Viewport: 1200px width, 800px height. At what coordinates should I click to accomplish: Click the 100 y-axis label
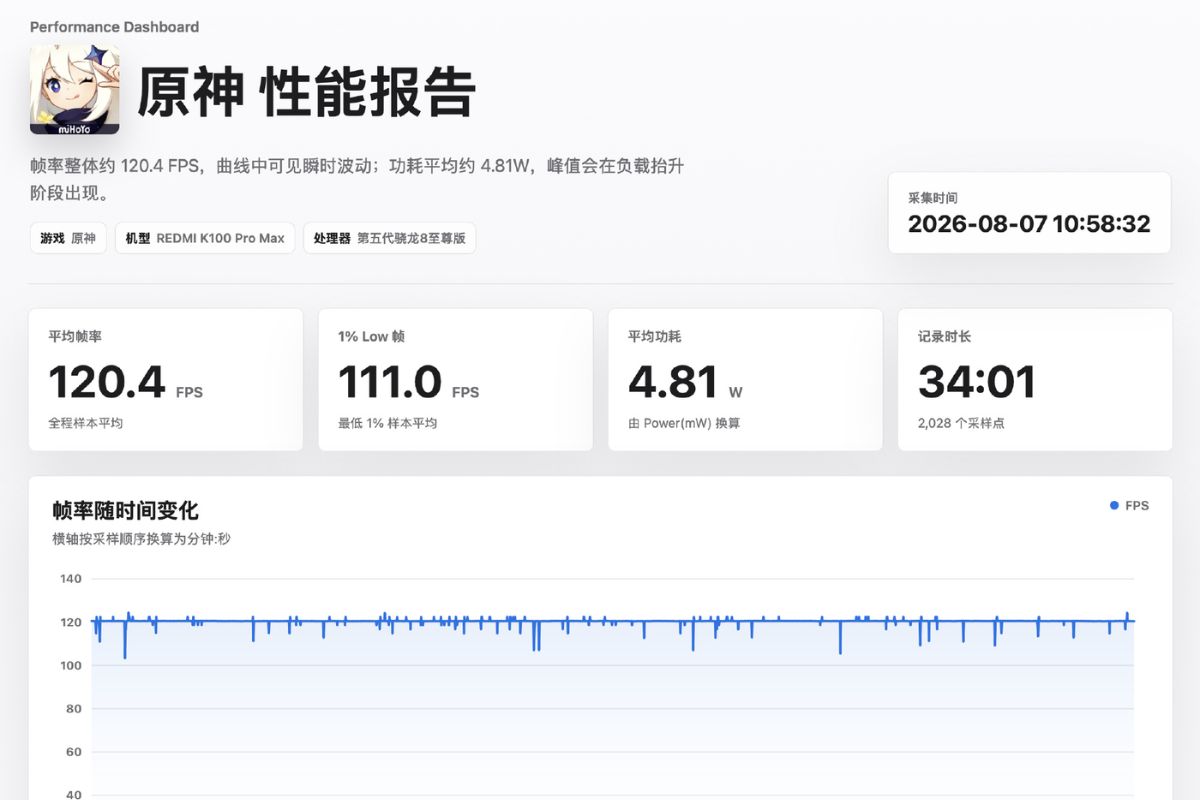point(71,665)
